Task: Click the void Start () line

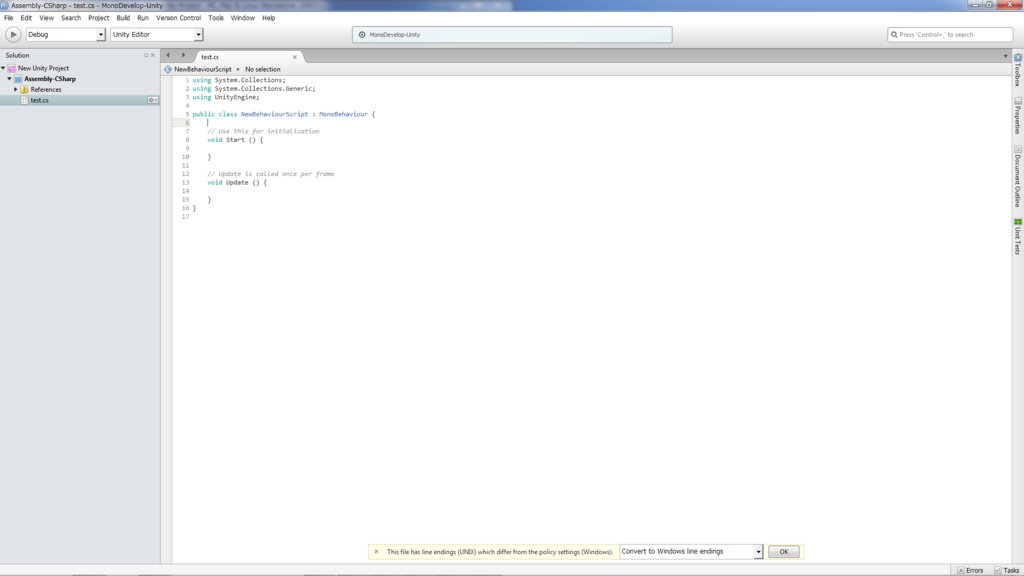Action: click(x=235, y=140)
